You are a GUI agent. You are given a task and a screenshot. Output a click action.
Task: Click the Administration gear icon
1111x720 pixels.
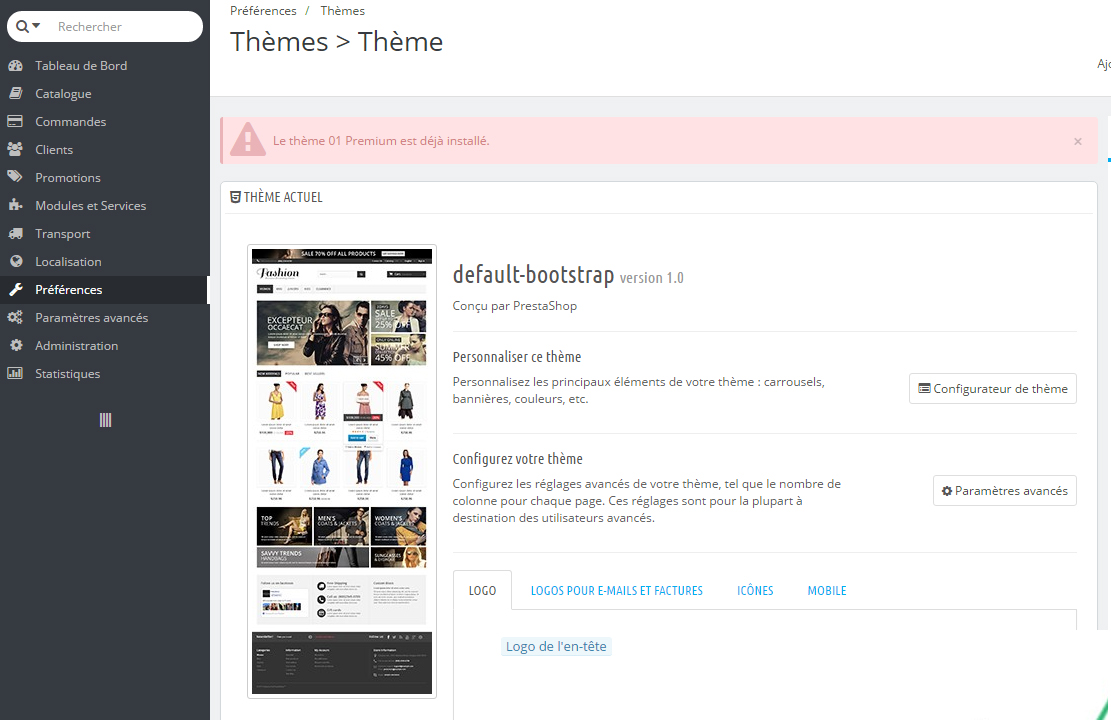click(16, 345)
